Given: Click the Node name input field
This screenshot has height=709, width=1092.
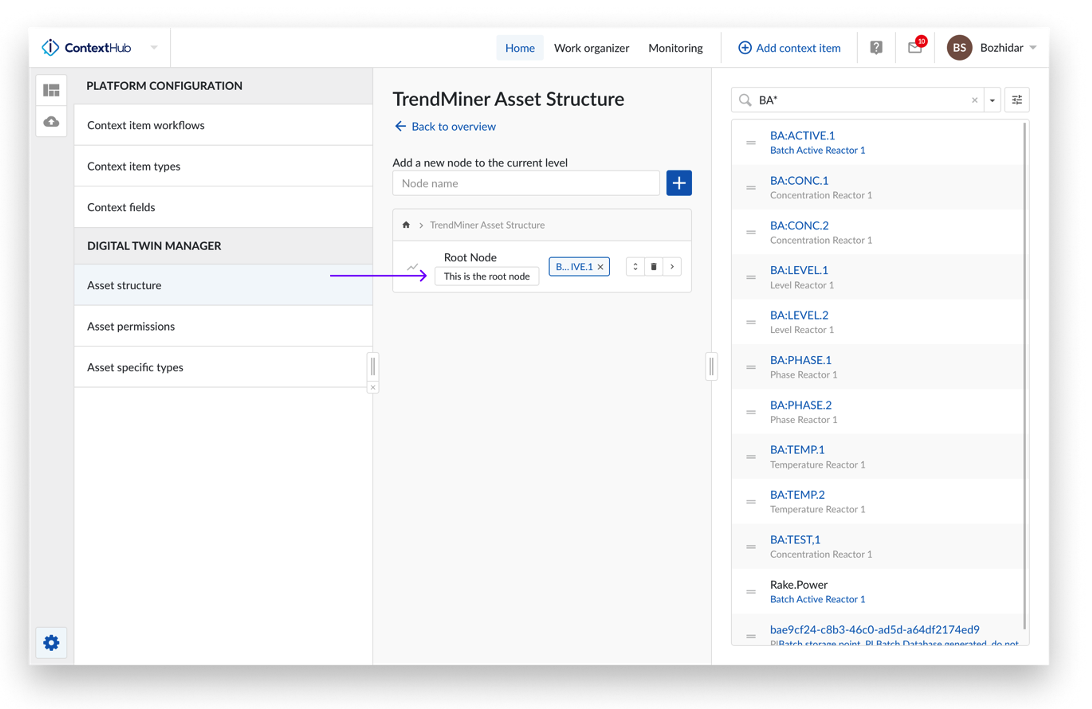Looking at the screenshot, I should pyautogui.click(x=526, y=183).
